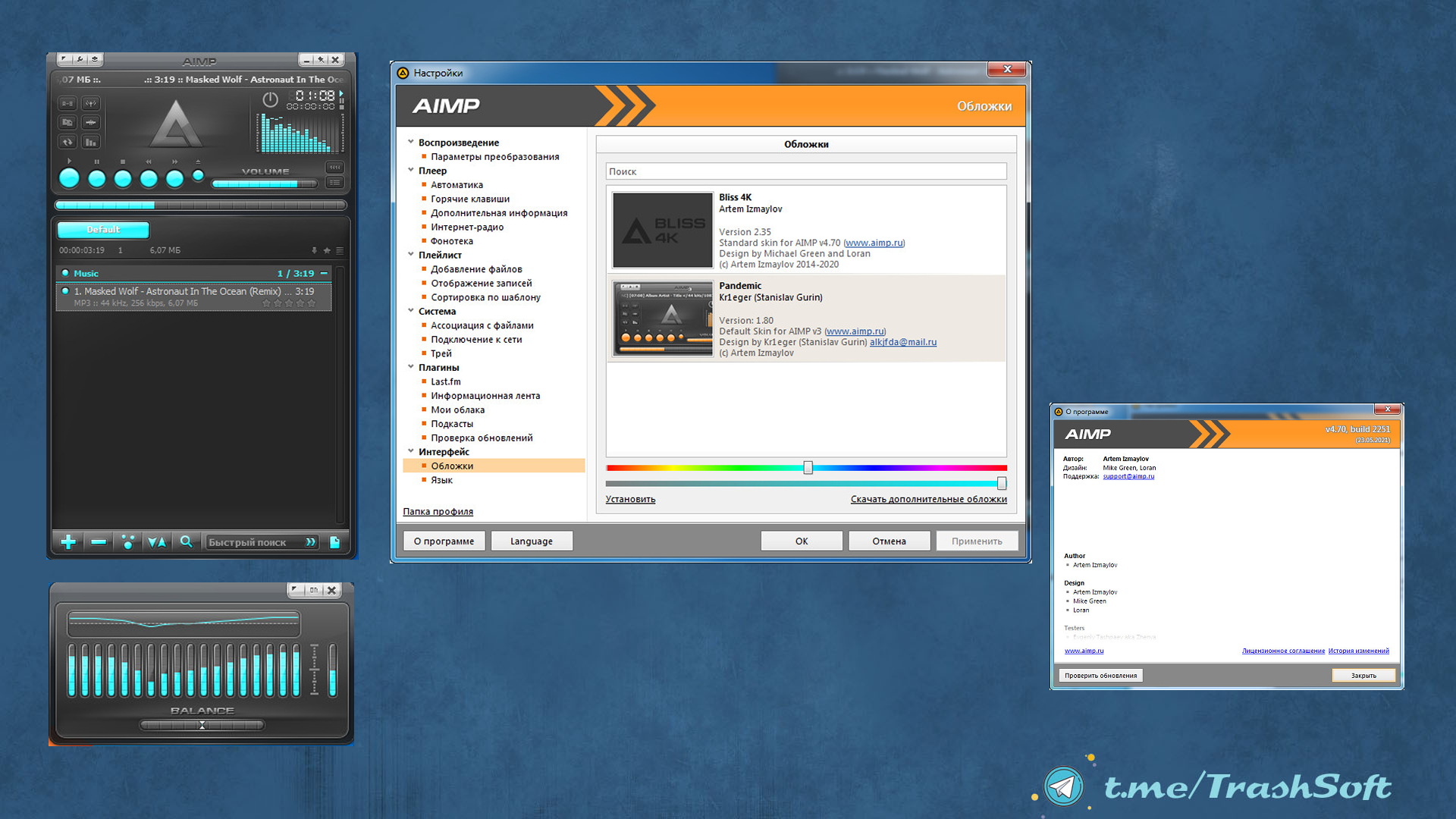The width and height of the screenshot is (1456, 819).
Task: Skip to the next track
Action: (x=174, y=178)
